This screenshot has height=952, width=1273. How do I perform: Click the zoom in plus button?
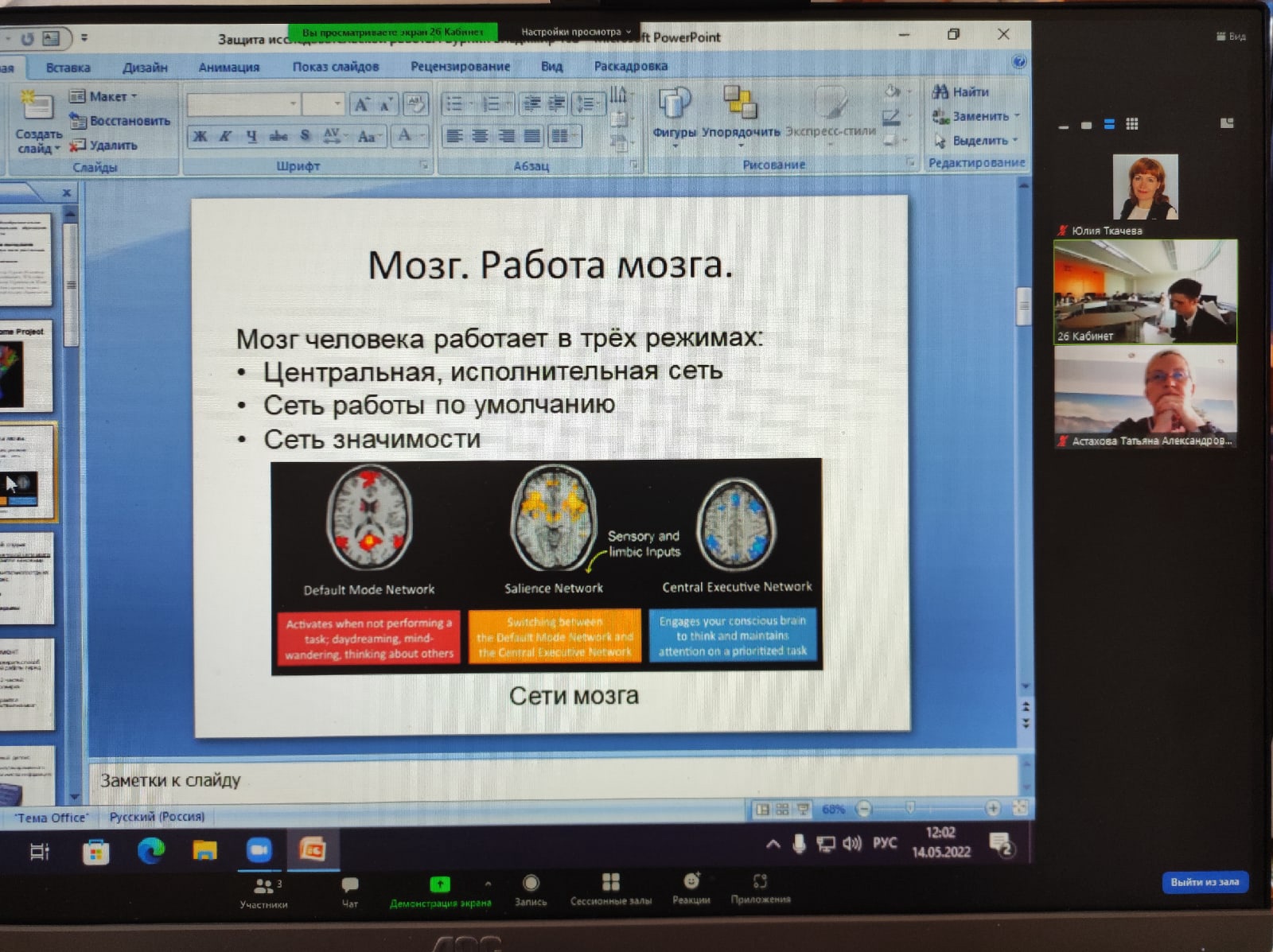(x=993, y=808)
